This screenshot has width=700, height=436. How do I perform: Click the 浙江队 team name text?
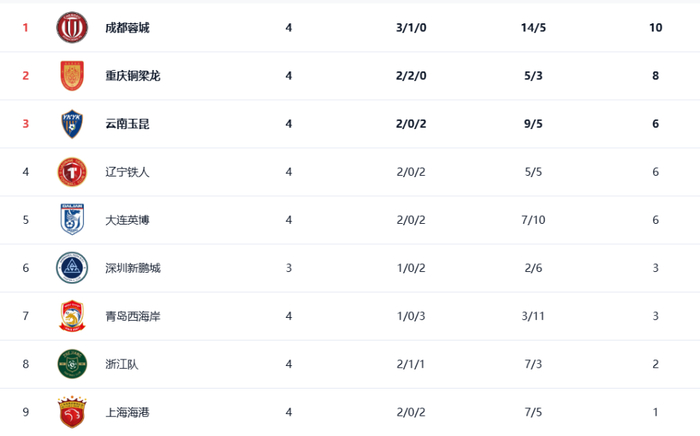pos(121,364)
